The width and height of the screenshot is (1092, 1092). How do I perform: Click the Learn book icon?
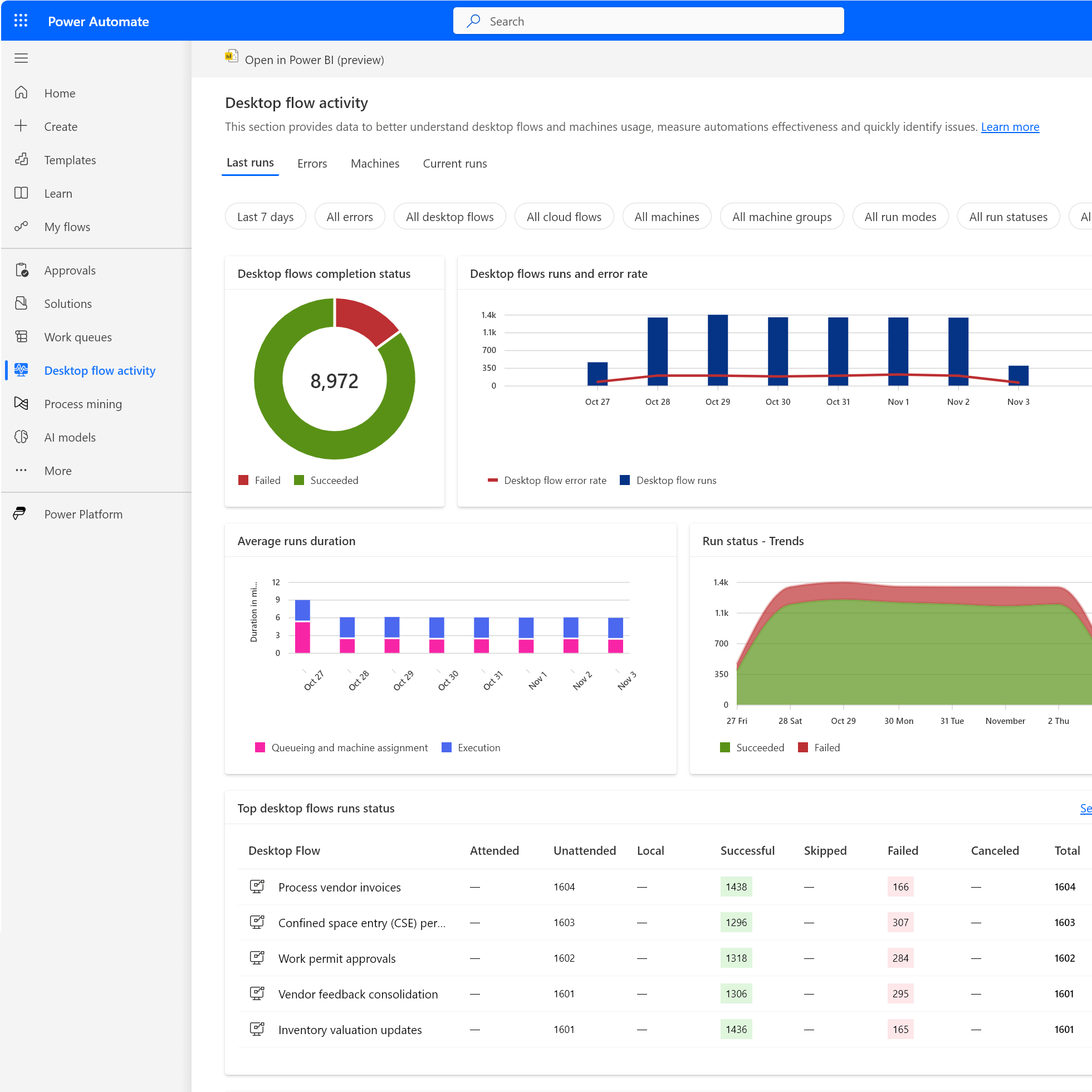coord(21,193)
